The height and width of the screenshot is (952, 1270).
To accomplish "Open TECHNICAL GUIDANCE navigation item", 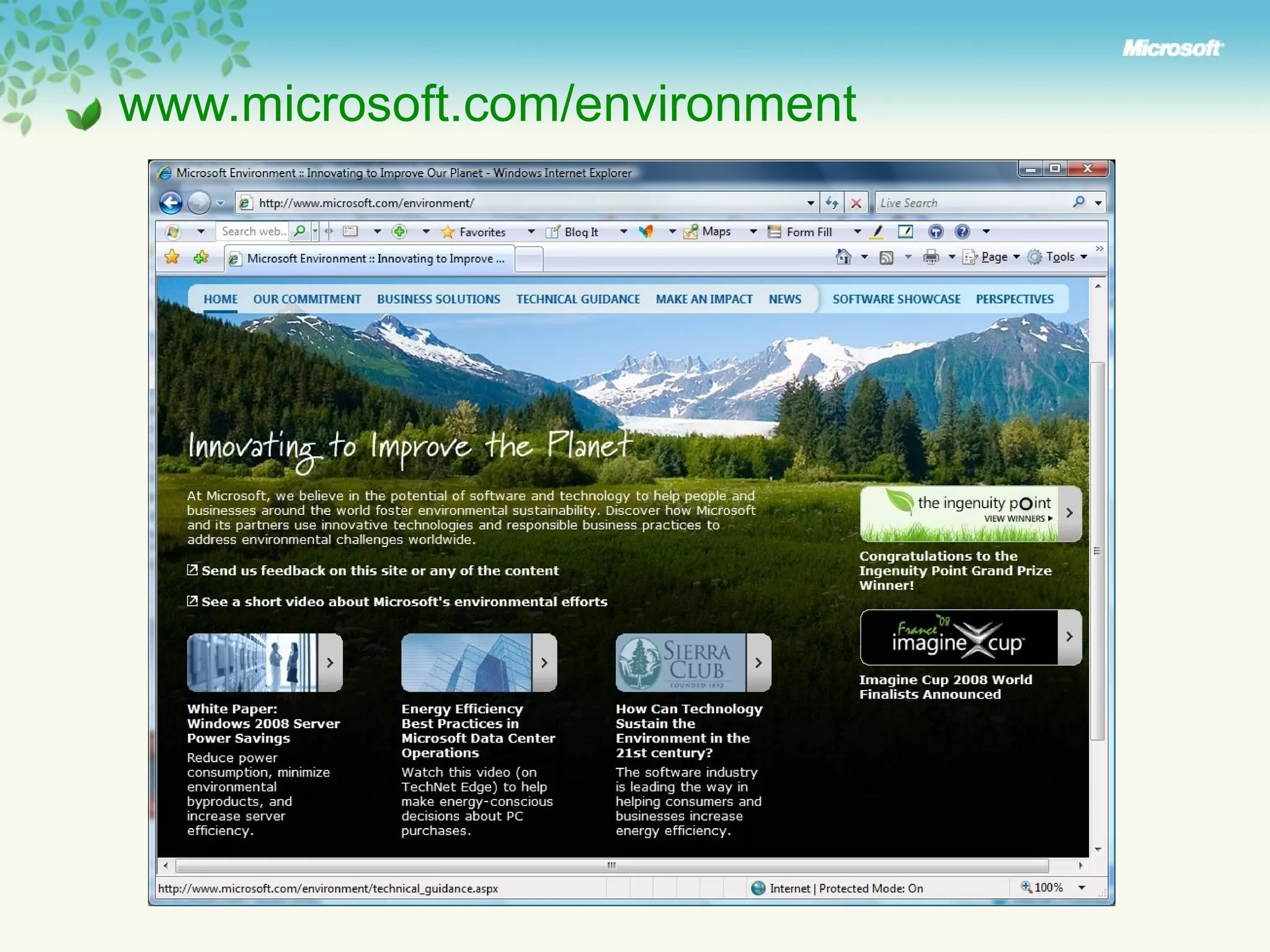I will [x=578, y=299].
